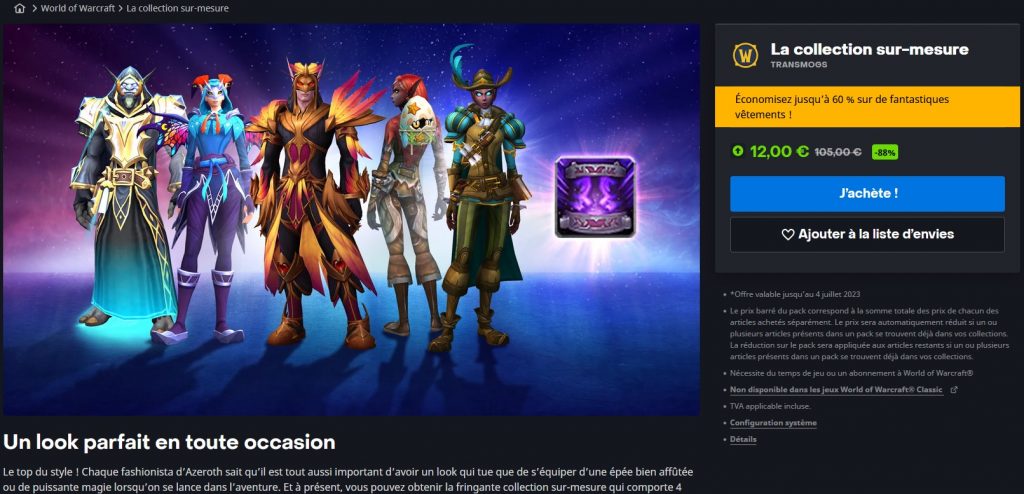Image resolution: width=1024 pixels, height=494 pixels.
Task: Click the home icon in breadcrumb
Action: point(20,8)
